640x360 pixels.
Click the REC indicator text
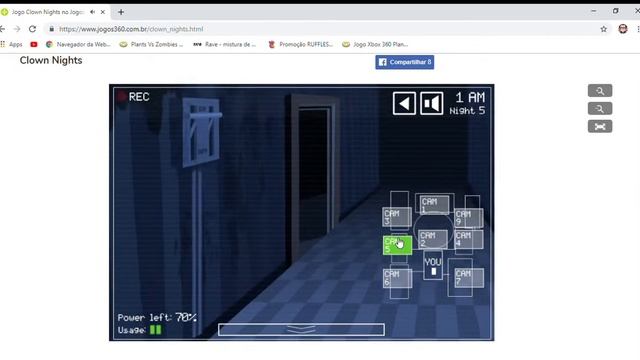(x=139, y=97)
